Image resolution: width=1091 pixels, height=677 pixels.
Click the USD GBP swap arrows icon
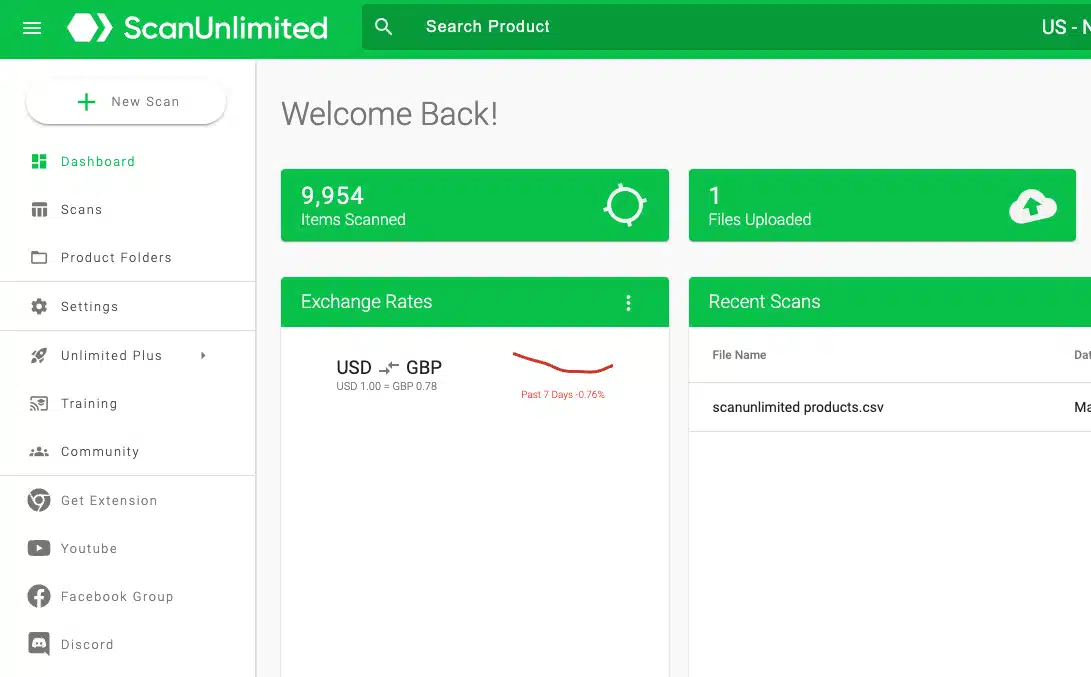[x=389, y=367]
